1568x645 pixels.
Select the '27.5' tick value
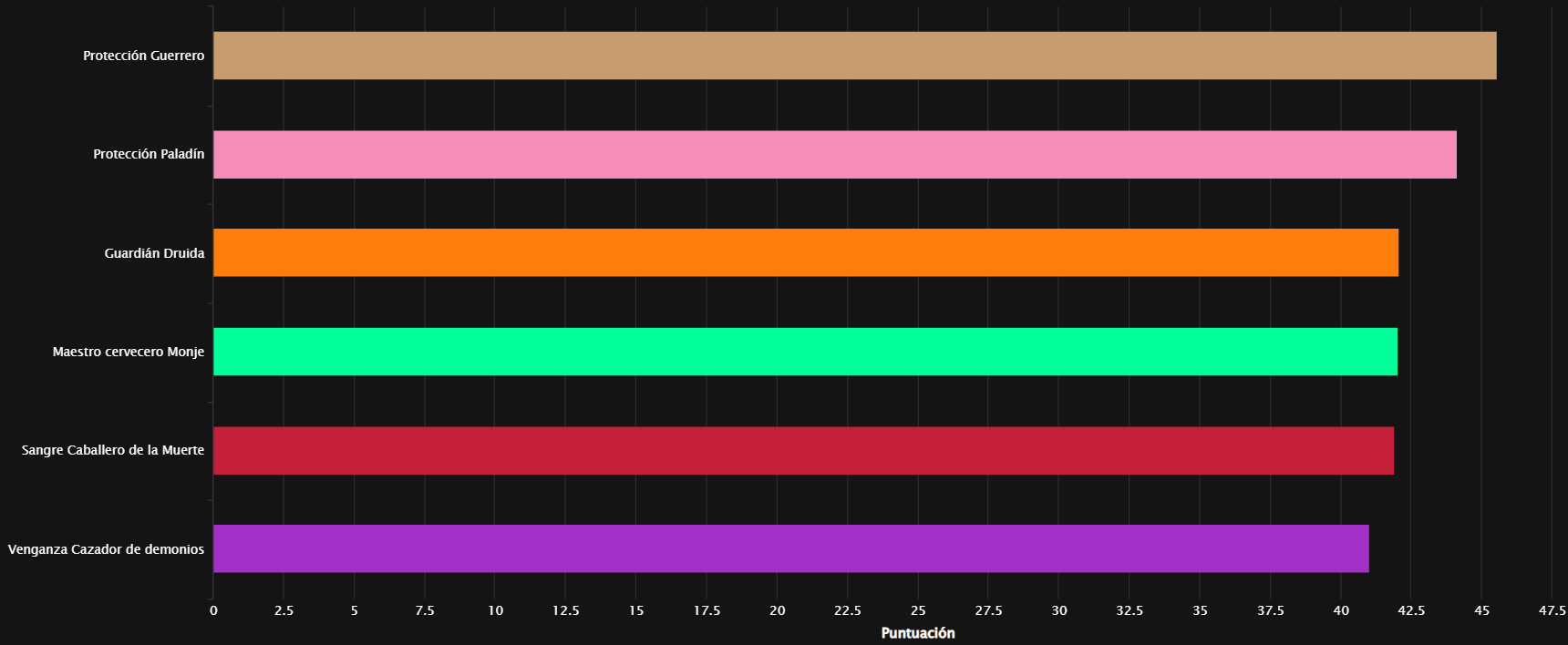point(988,610)
